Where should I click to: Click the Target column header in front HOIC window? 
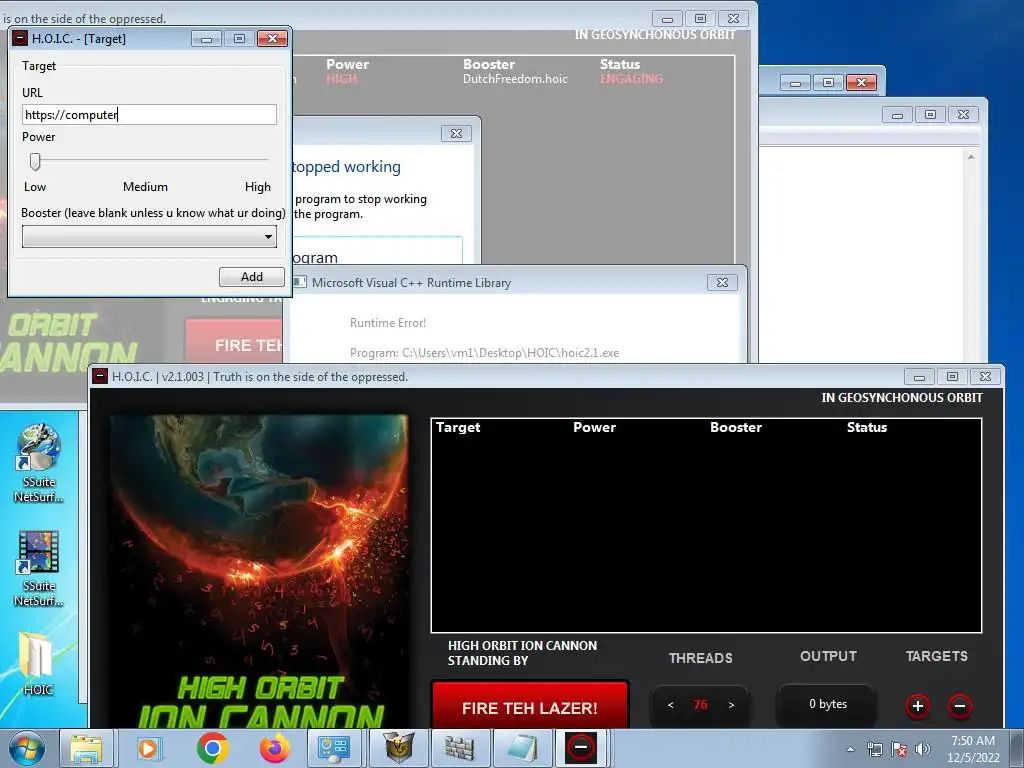pos(458,427)
